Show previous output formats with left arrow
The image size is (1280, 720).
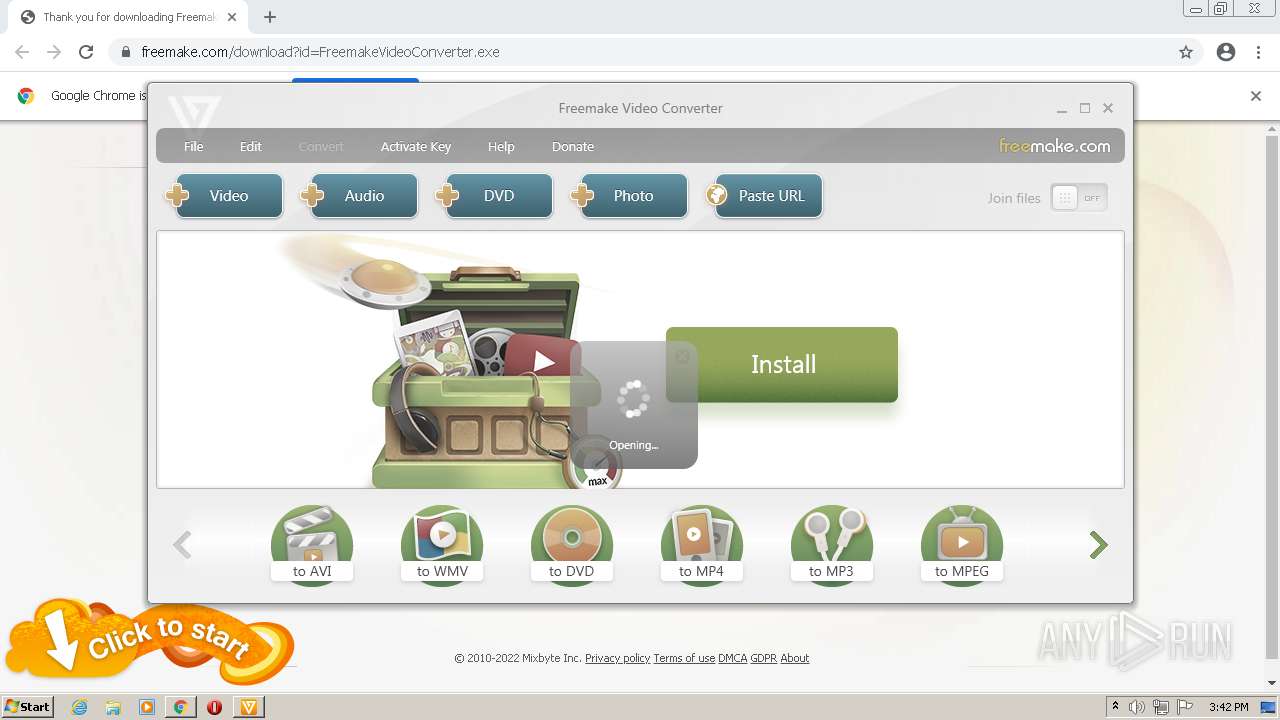[182, 545]
